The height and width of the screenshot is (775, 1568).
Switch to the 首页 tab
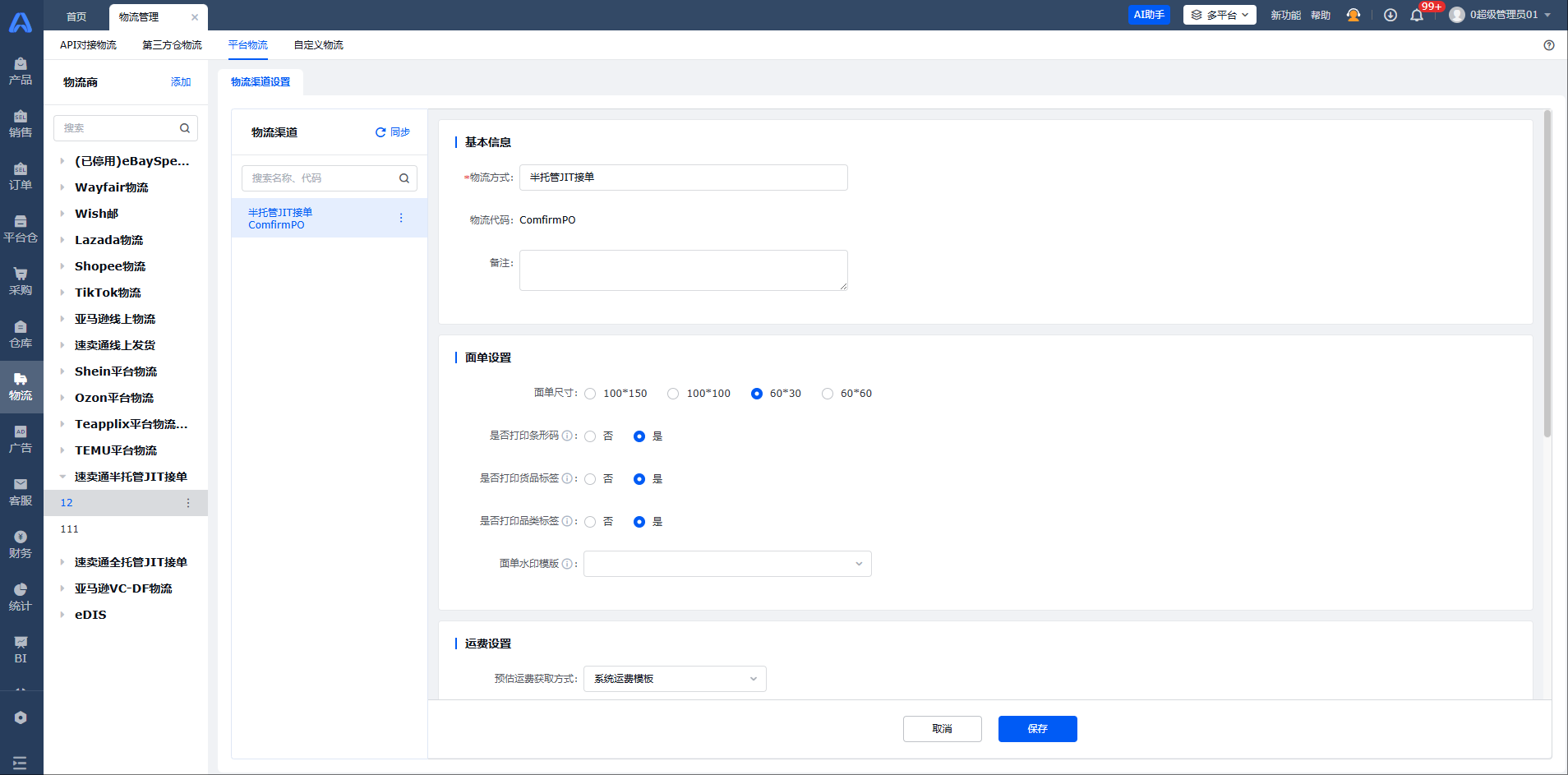point(76,17)
